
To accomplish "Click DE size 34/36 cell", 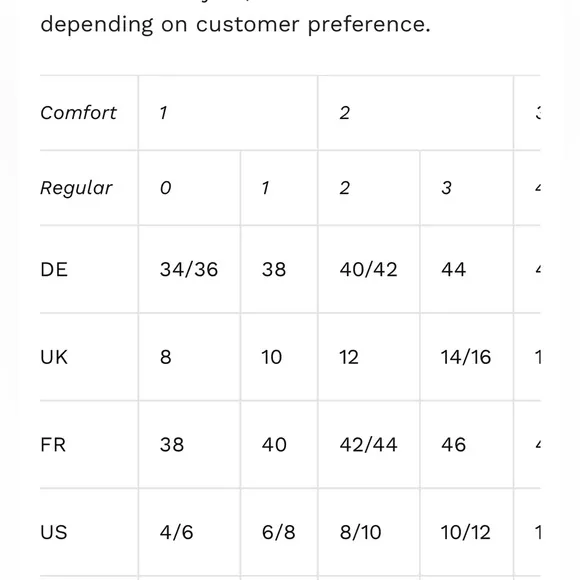I will (x=189, y=269).
